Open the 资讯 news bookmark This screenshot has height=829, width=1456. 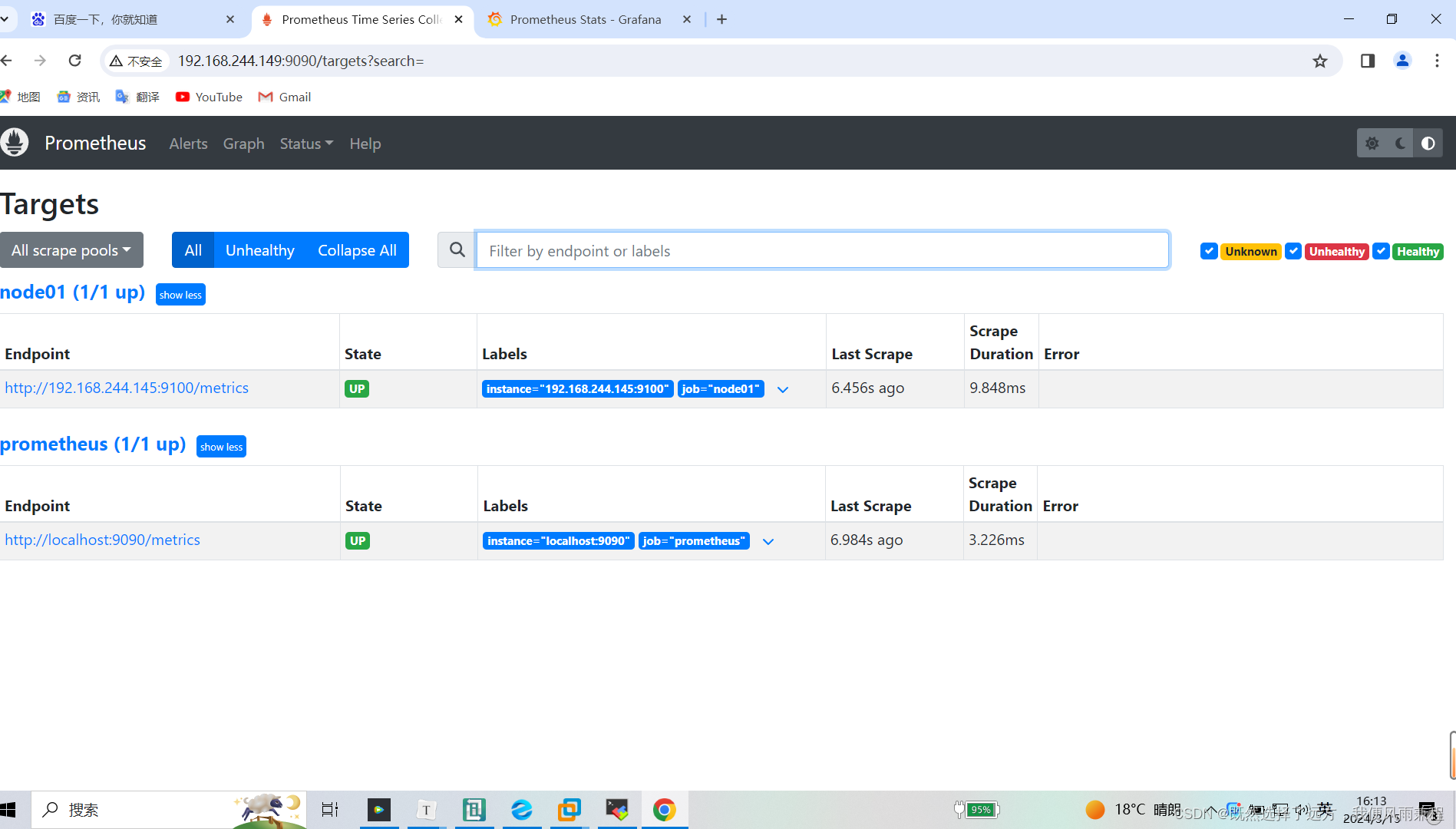78,97
